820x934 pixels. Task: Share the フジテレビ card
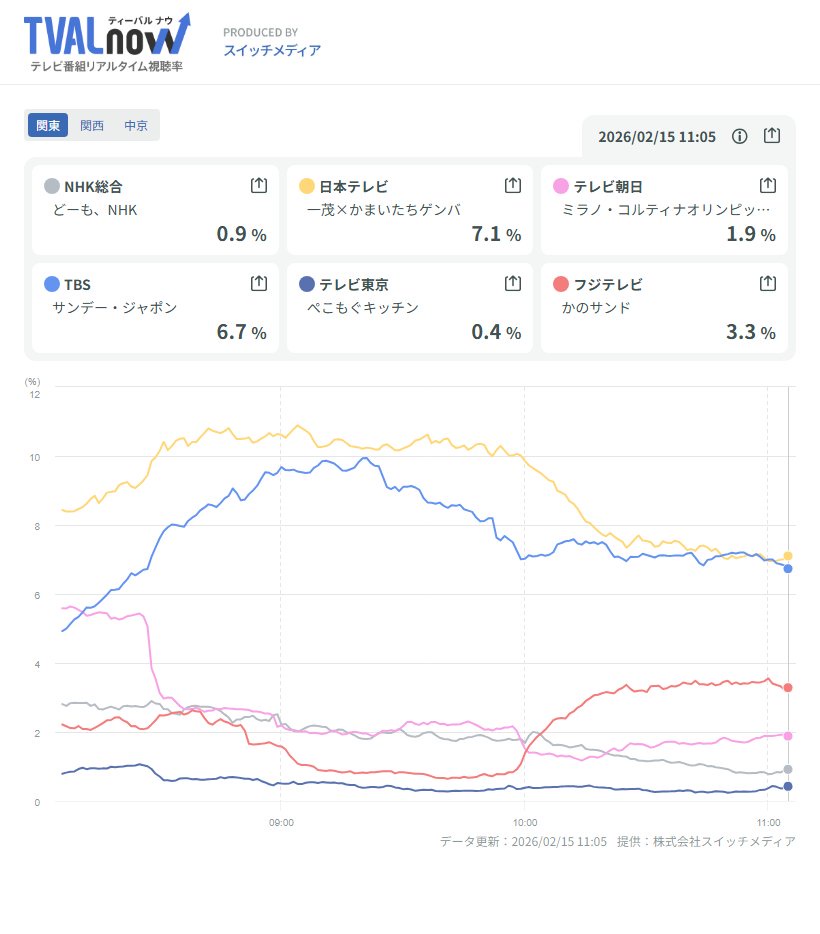tap(767, 283)
